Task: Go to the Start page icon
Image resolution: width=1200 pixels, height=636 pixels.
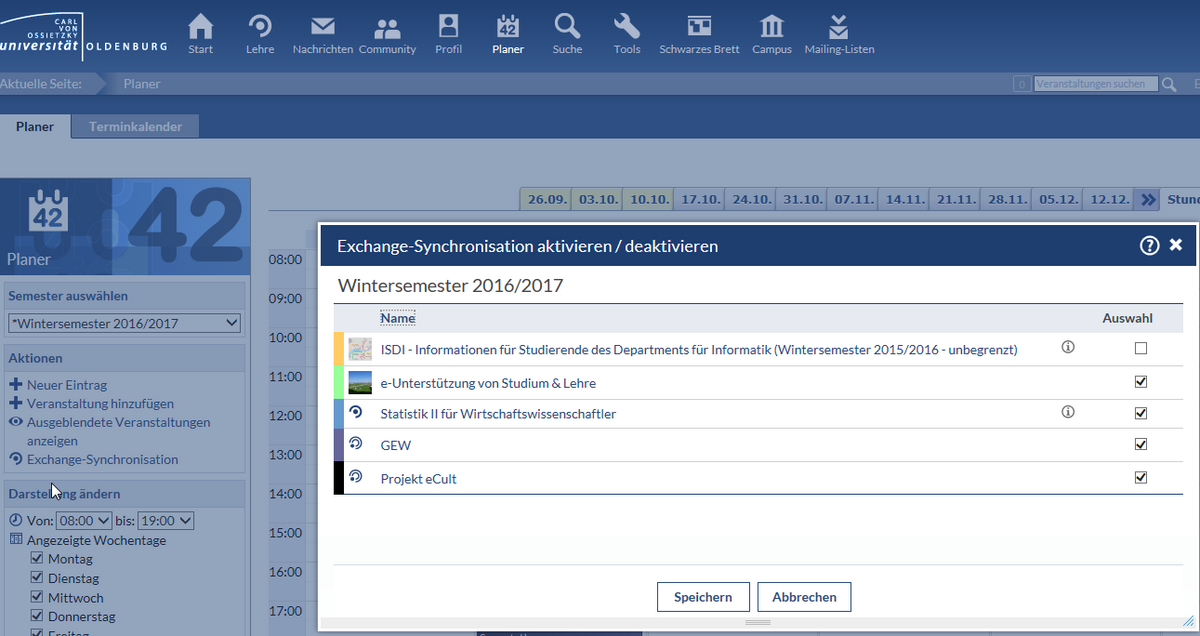Action: point(201,27)
